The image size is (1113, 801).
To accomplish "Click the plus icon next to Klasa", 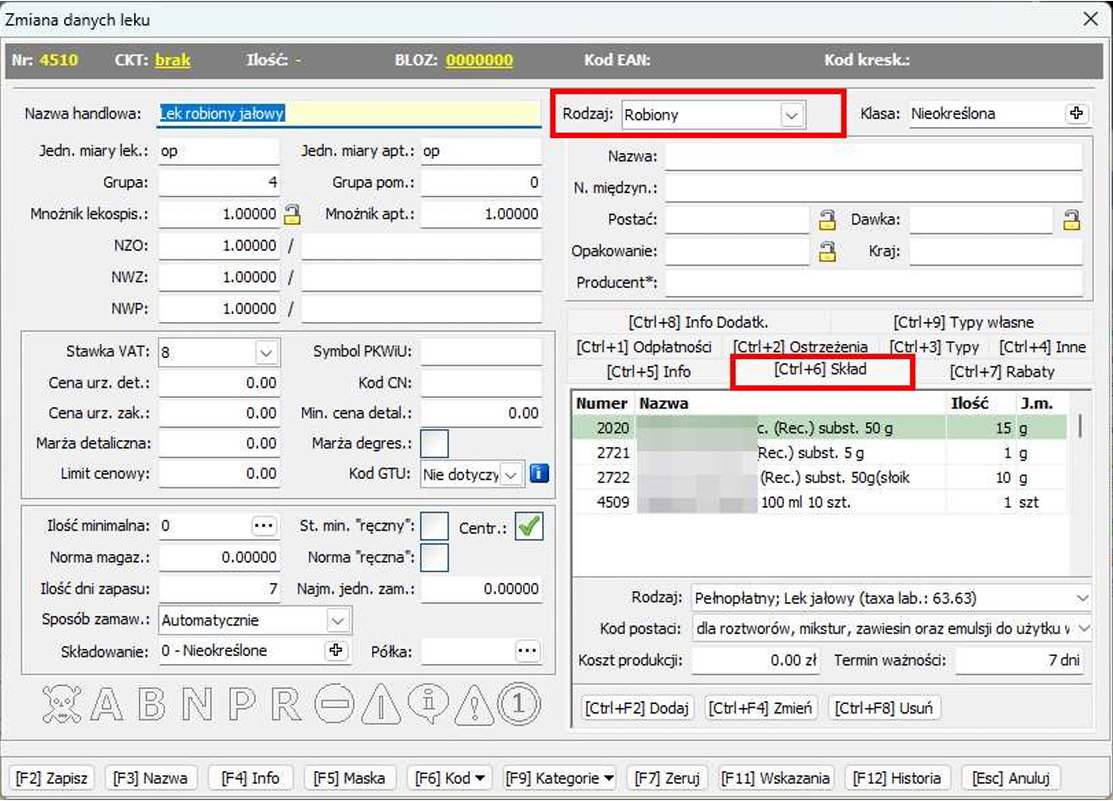I will pos(1076,114).
